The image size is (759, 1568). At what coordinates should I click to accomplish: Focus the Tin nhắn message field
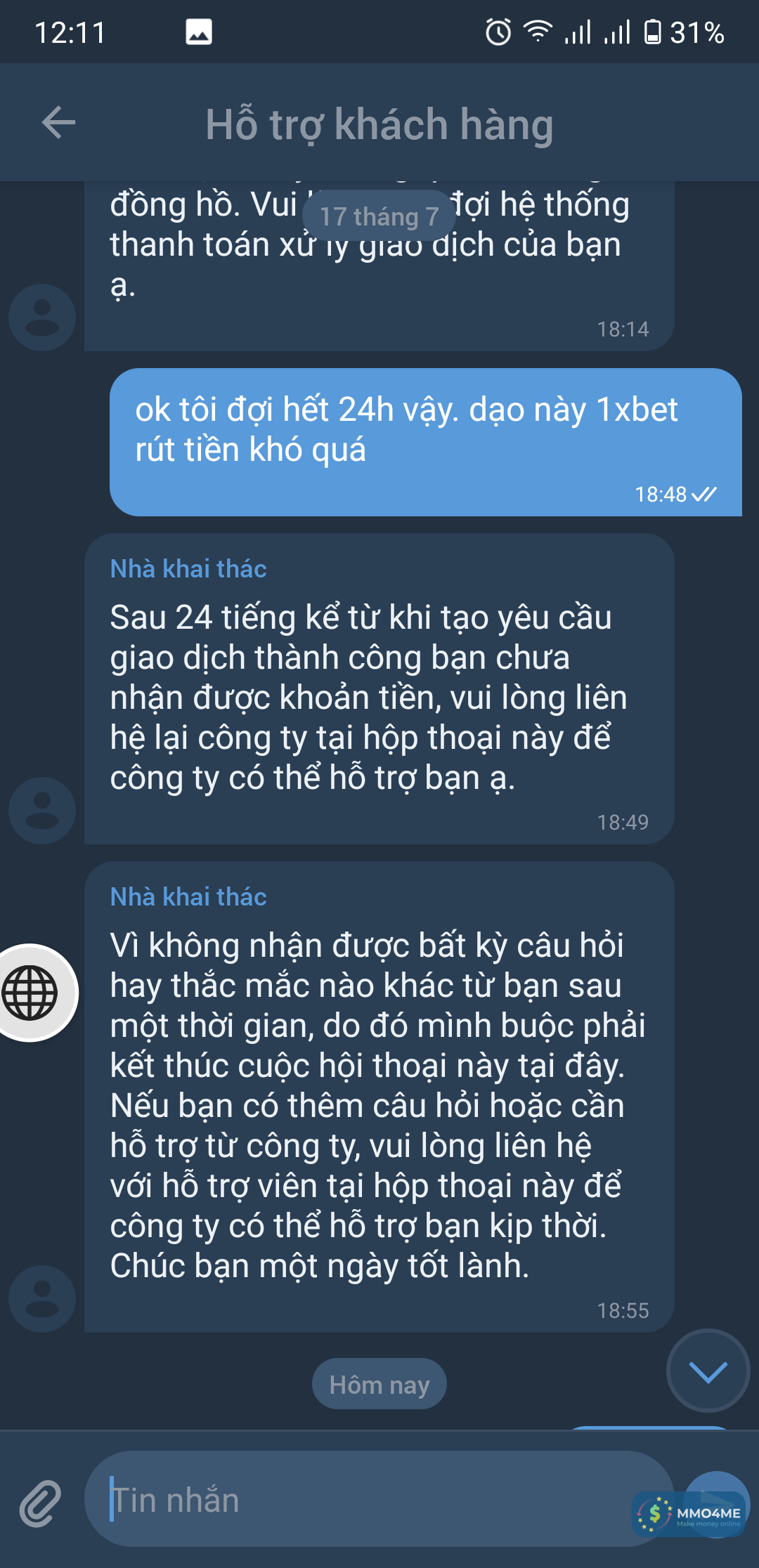[x=379, y=1499]
